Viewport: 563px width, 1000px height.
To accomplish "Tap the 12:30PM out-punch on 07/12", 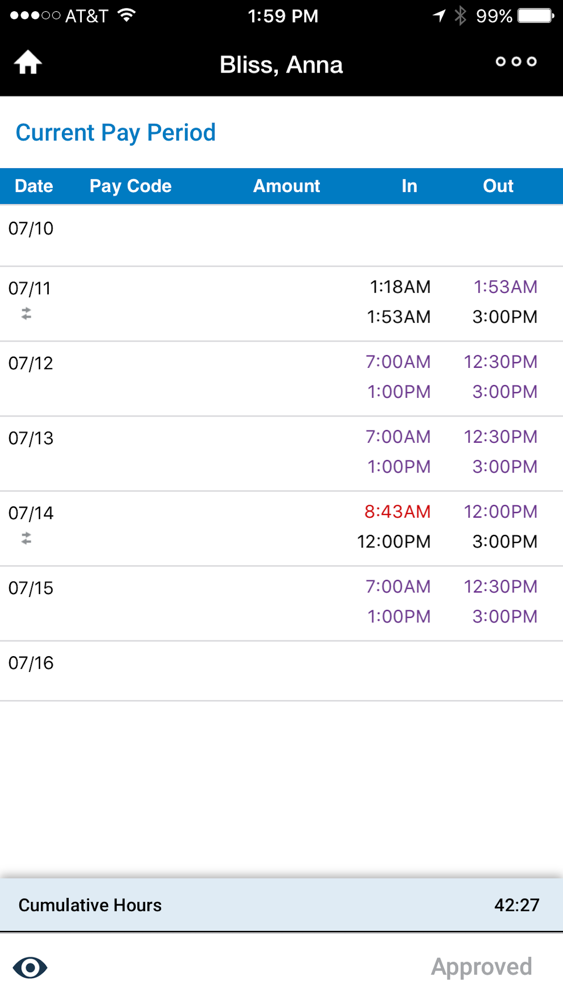I will pos(501,362).
